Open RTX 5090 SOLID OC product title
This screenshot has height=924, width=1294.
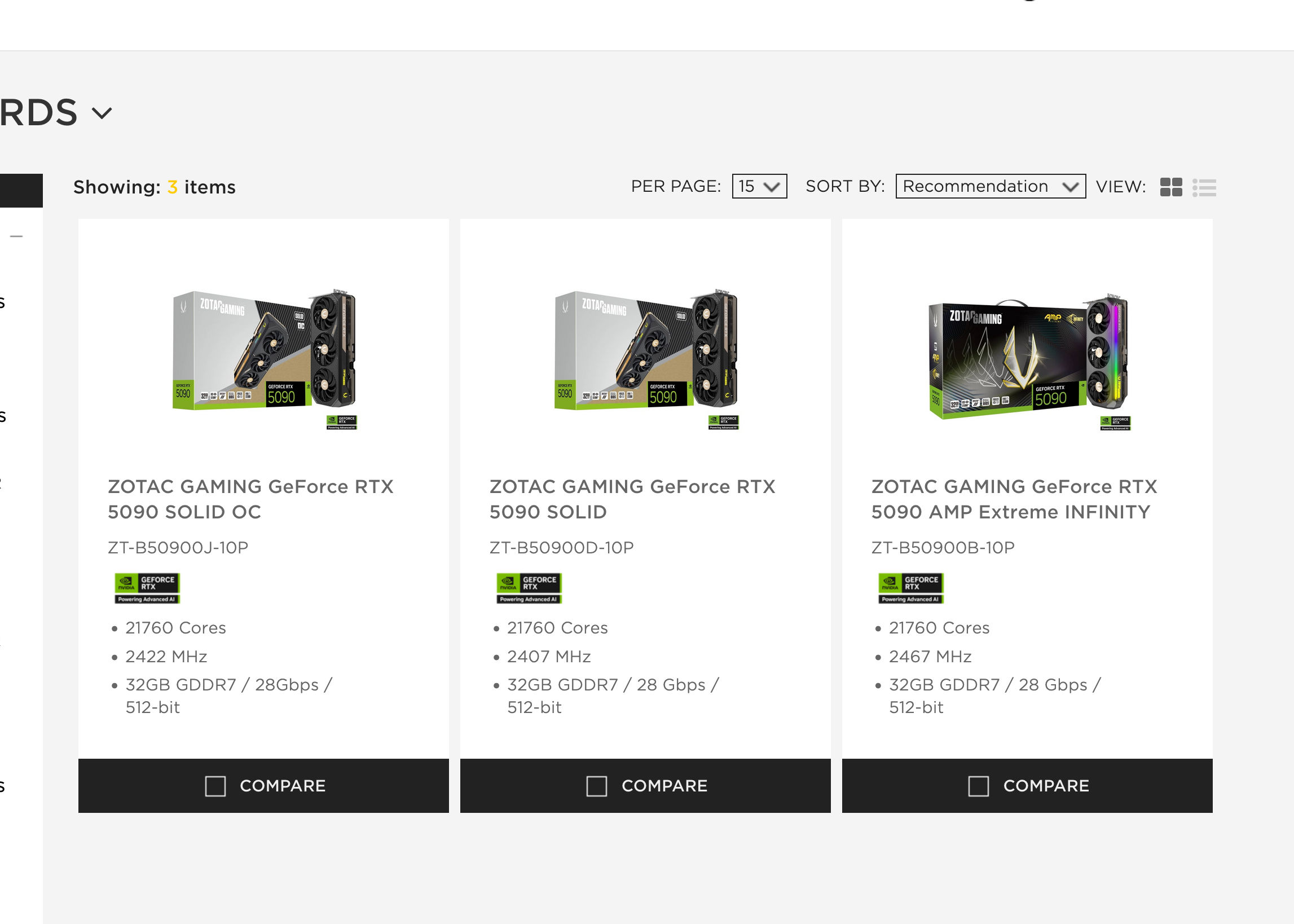tap(250, 499)
